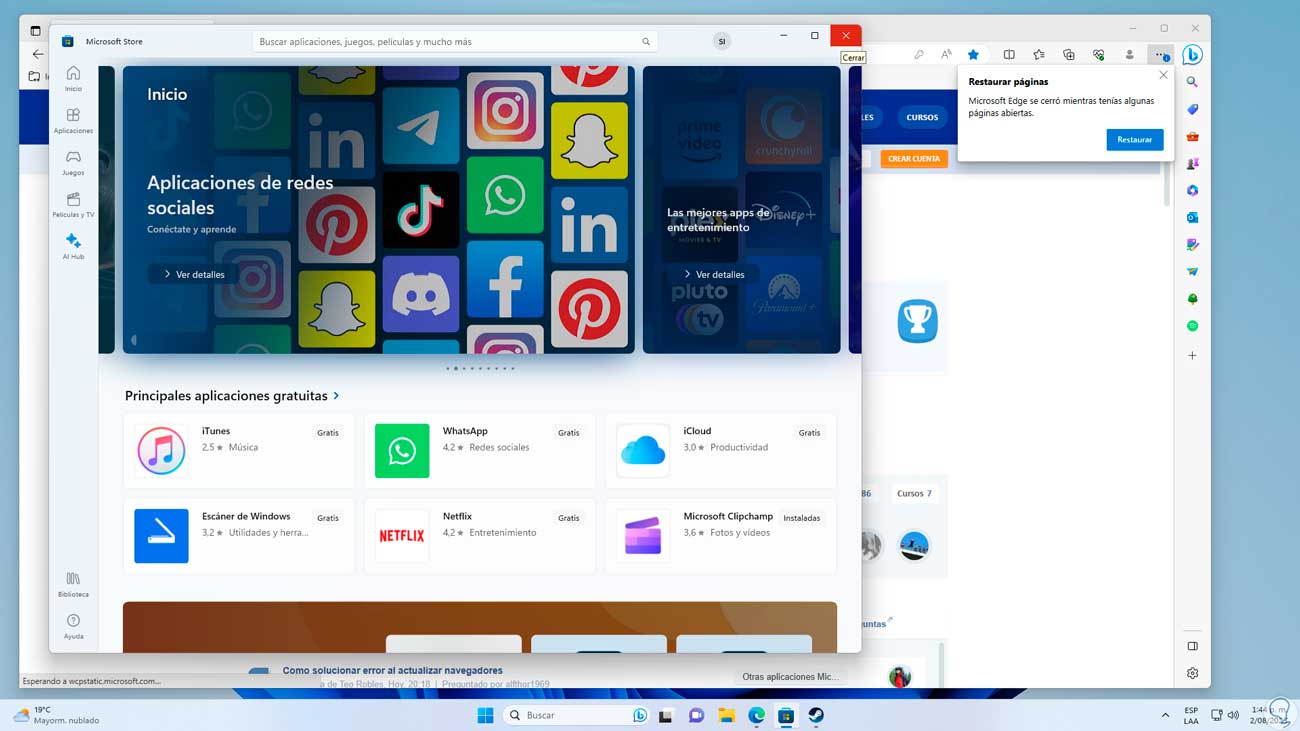Open Tools briefcase in Edge sidebar

coord(1192,136)
